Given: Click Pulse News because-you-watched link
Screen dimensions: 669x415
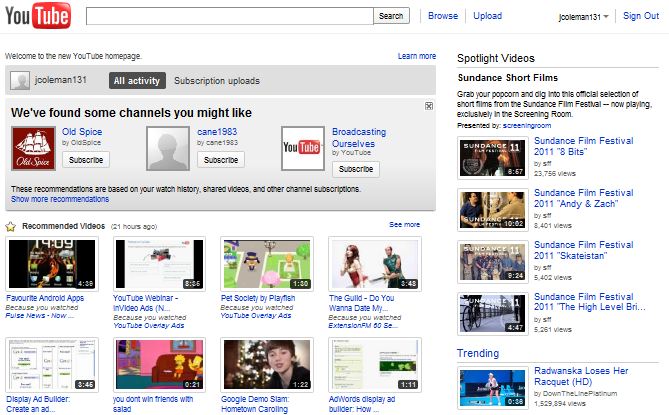Looking at the screenshot, I should pyautogui.click(x=40, y=316).
